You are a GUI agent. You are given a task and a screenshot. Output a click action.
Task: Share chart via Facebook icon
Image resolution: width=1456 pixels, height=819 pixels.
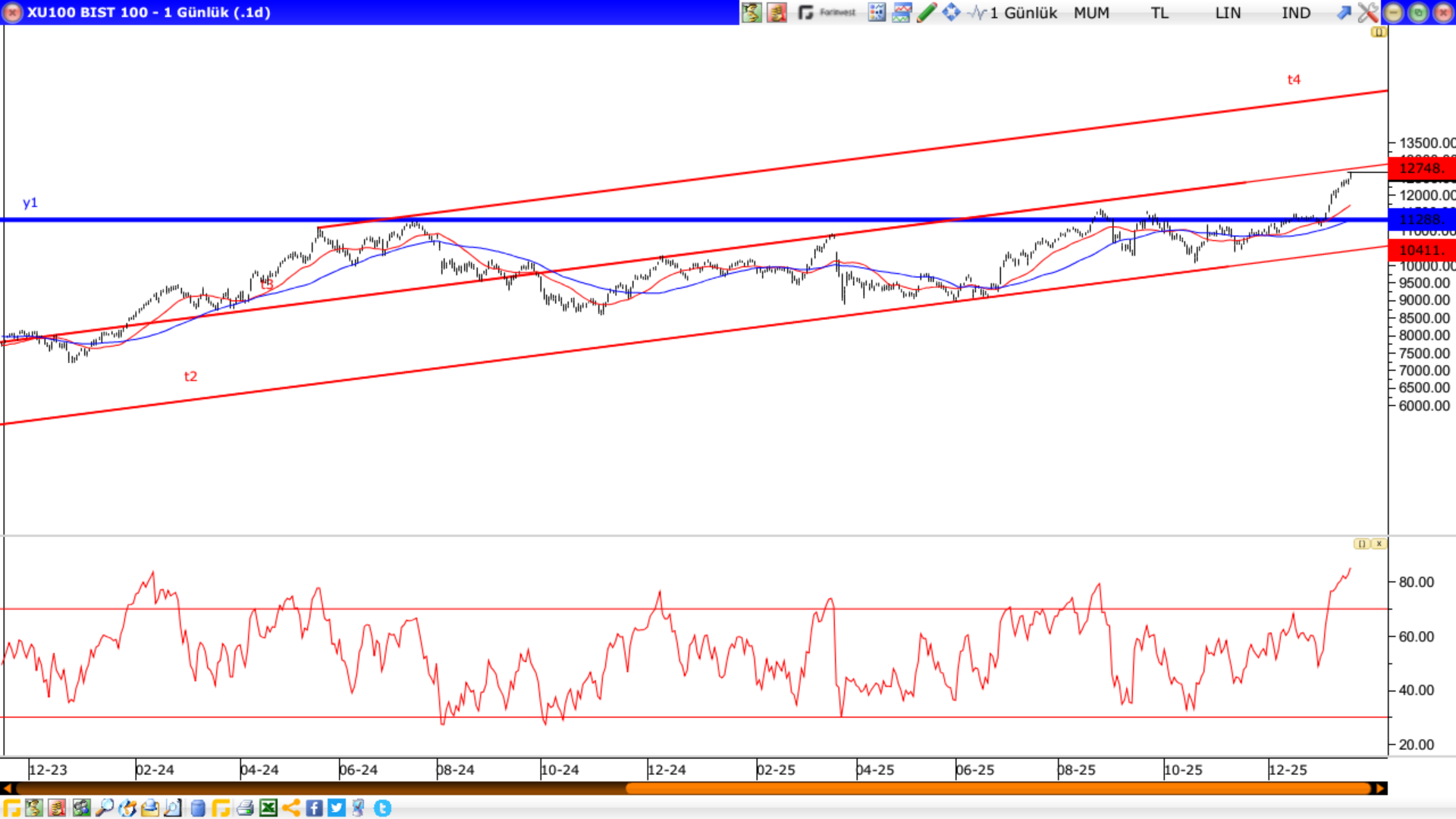[314, 808]
